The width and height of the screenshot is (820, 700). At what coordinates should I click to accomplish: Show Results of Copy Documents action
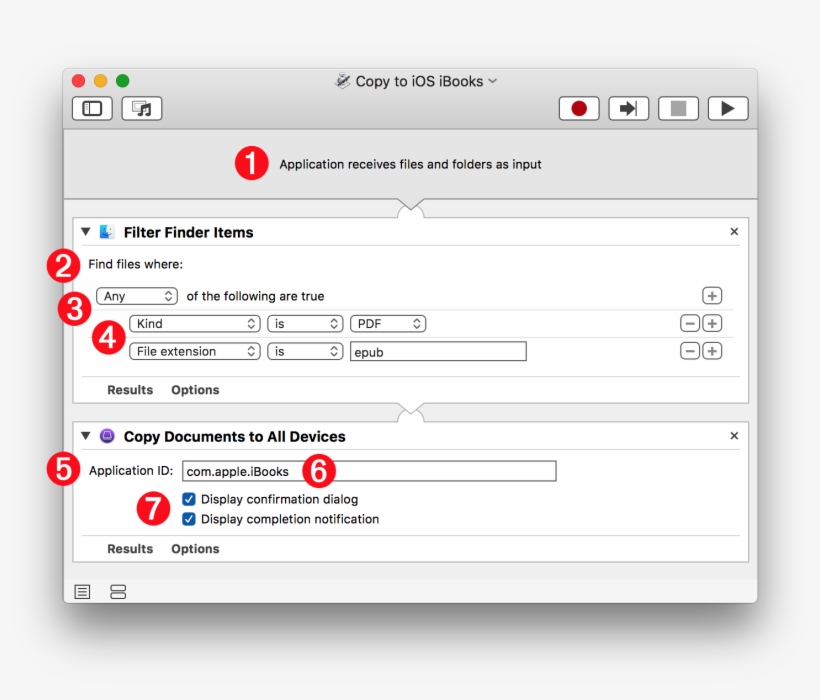pyautogui.click(x=130, y=549)
